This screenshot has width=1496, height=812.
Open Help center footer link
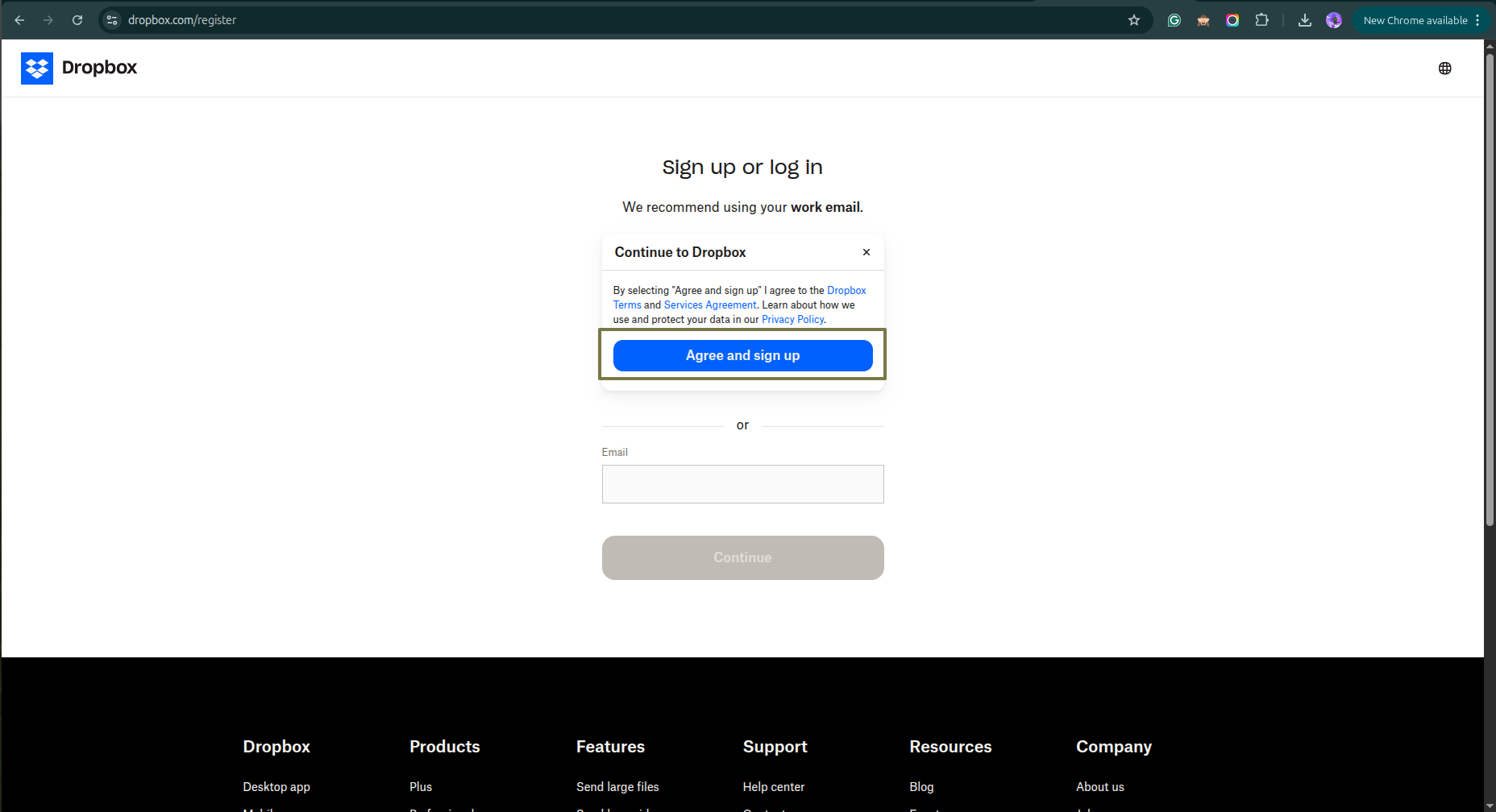point(774,787)
